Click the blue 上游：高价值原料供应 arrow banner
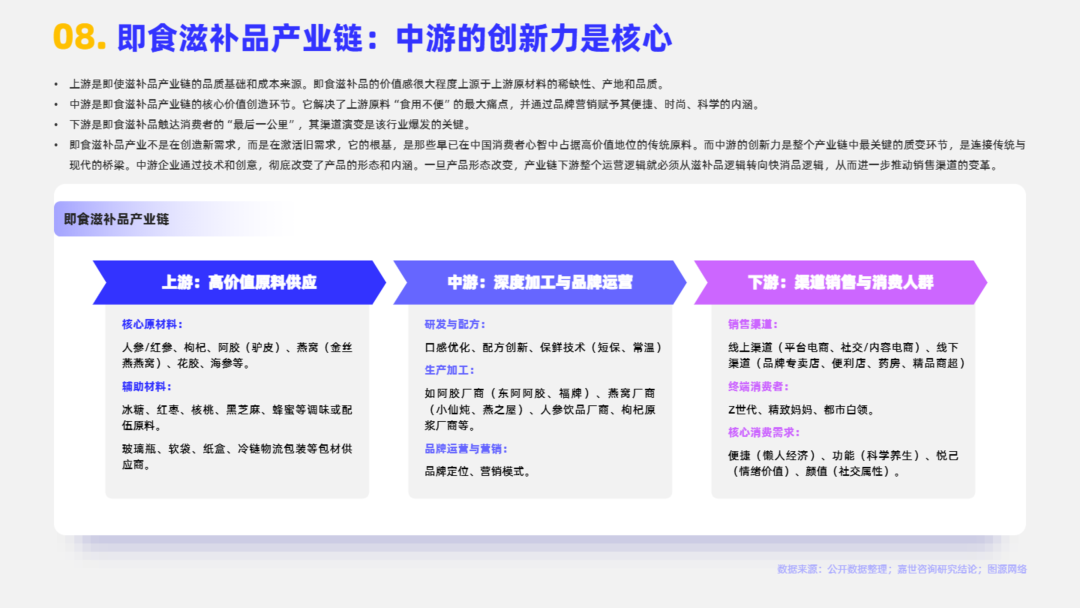 [x=239, y=282]
